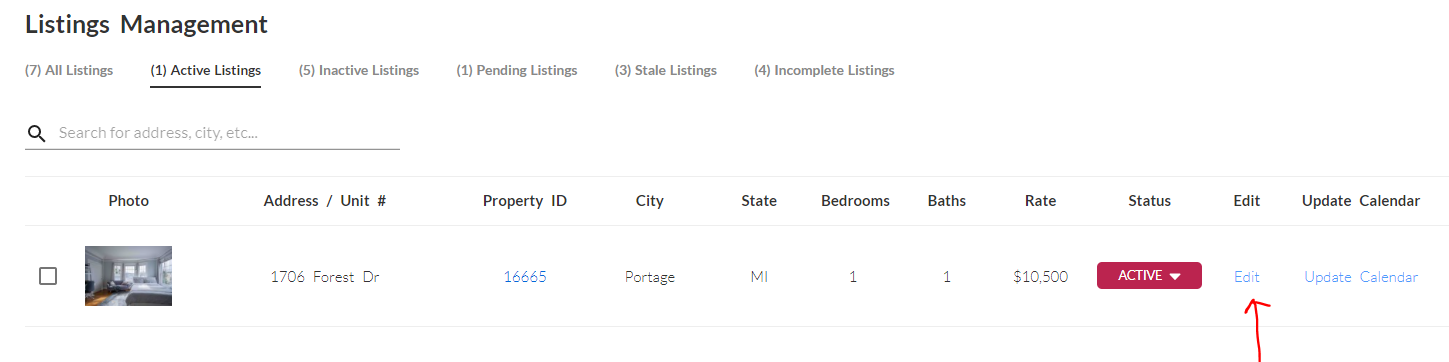This screenshot has width=1449, height=362.
Task: Switch to All Listings tab
Action: 69,70
